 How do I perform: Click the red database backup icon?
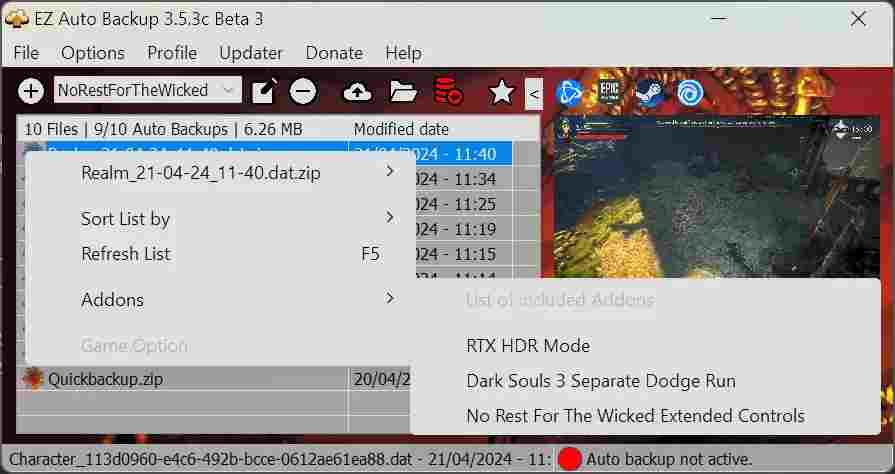(448, 91)
